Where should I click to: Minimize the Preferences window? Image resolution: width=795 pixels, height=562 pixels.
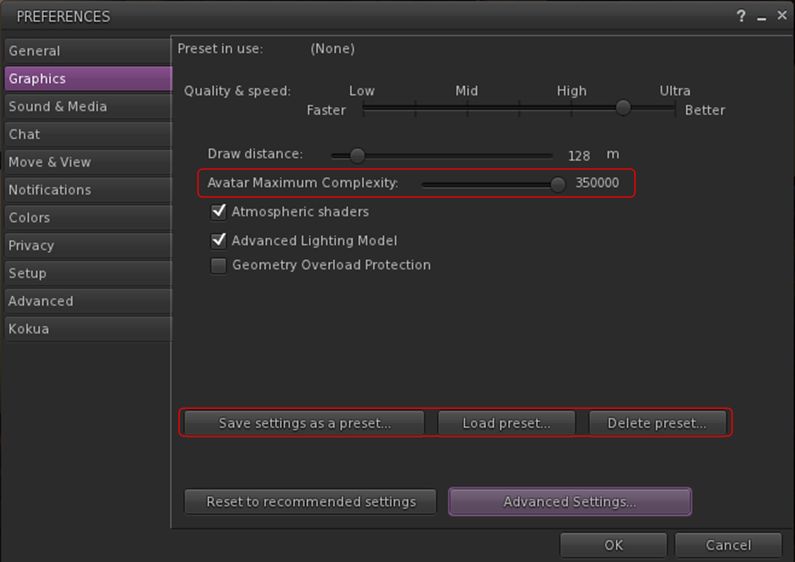[762, 17]
